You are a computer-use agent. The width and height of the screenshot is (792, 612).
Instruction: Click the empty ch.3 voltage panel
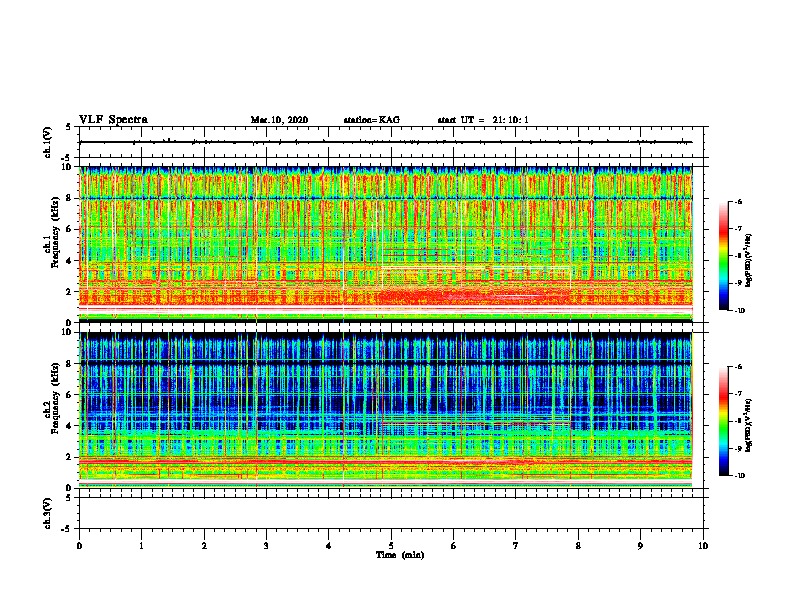391,513
